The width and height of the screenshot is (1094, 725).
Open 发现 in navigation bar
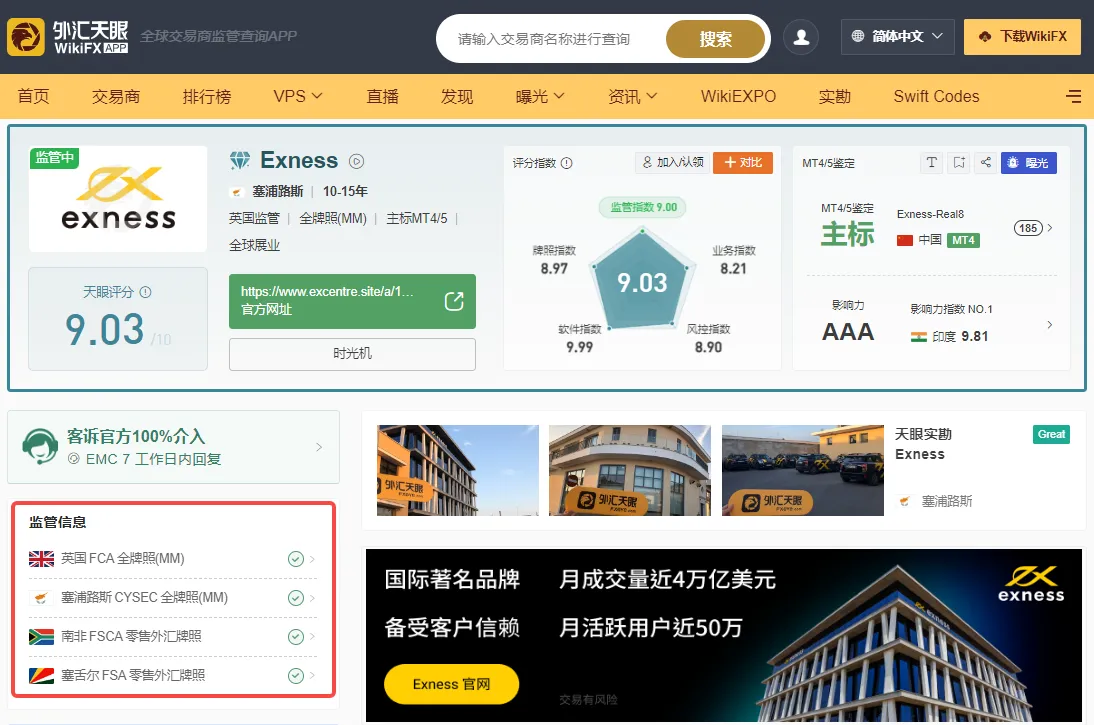[457, 96]
